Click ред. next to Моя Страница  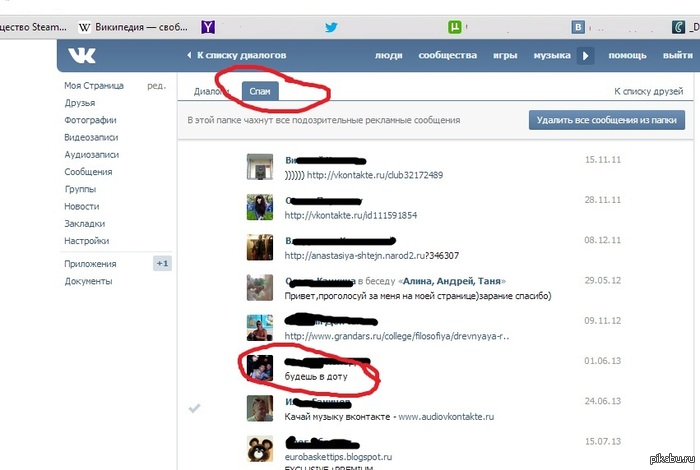(156, 86)
